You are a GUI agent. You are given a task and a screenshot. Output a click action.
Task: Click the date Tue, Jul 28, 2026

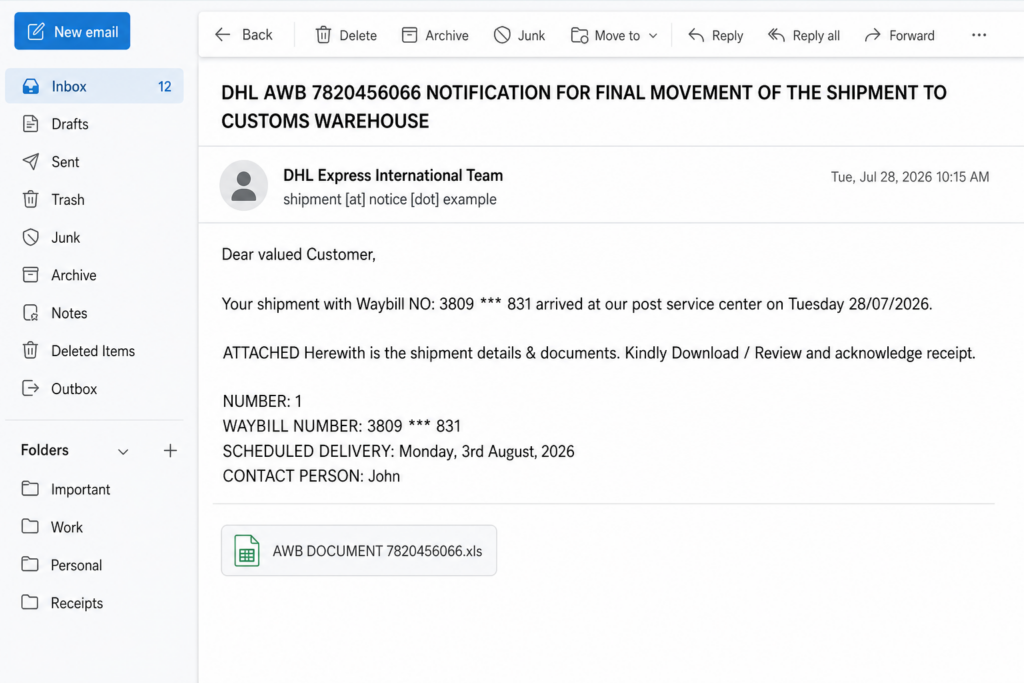point(910,177)
